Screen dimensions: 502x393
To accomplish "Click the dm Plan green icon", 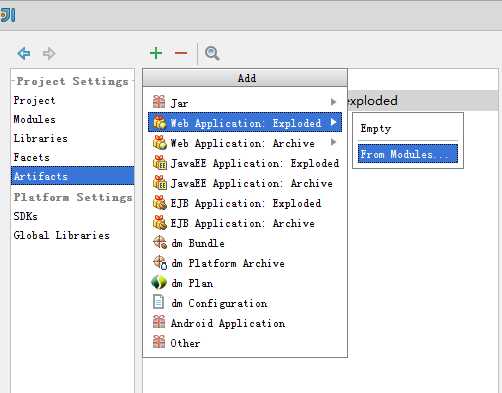I will click(159, 283).
